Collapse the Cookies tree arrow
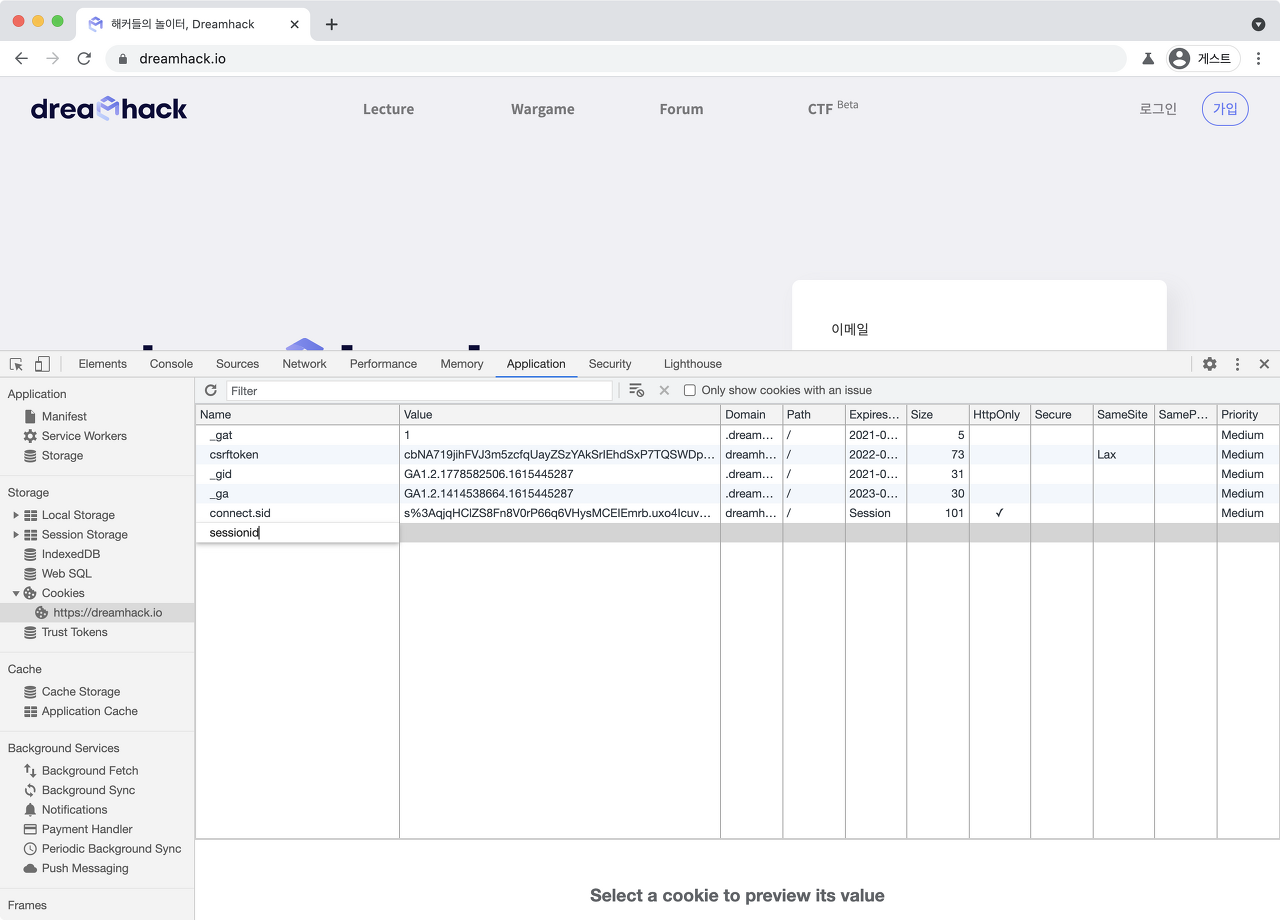The width and height of the screenshot is (1280, 920). point(16,593)
